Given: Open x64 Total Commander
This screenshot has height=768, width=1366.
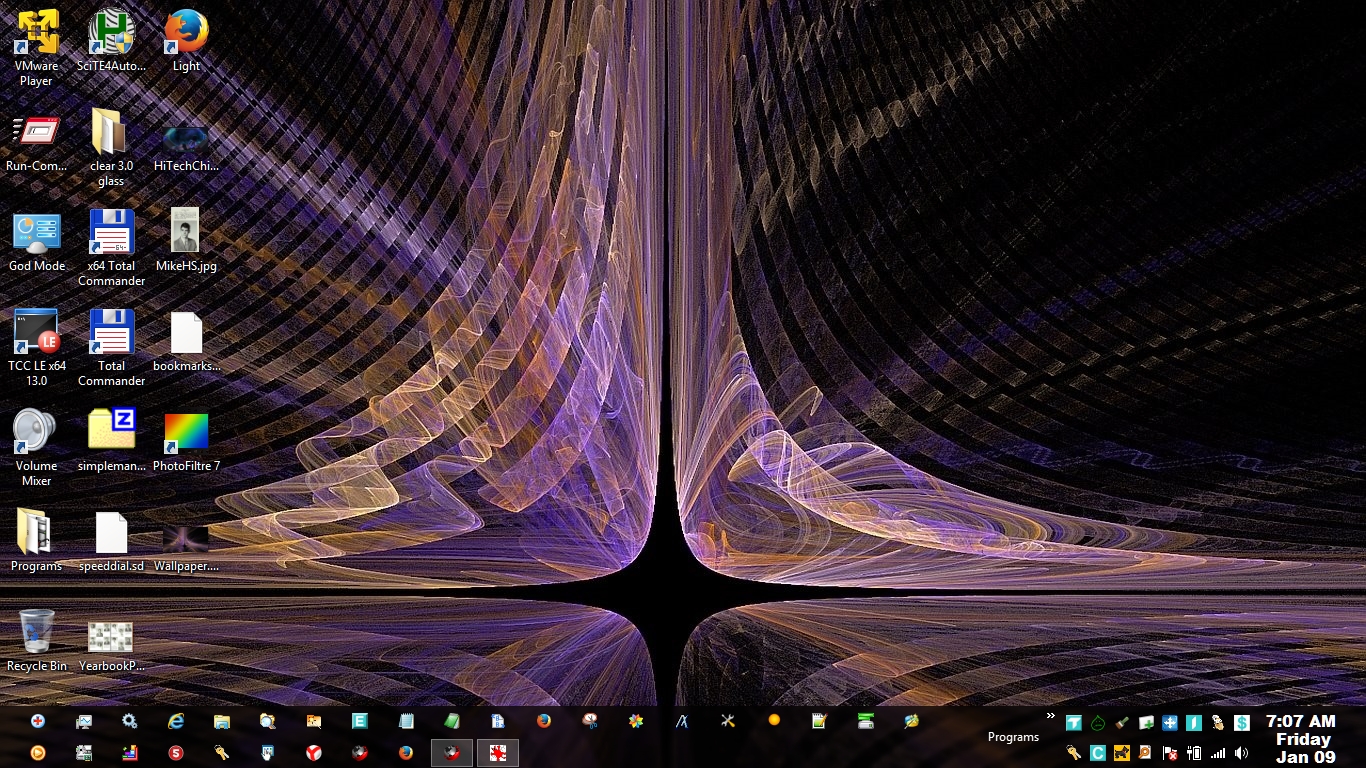Looking at the screenshot, I should (111, 232).
